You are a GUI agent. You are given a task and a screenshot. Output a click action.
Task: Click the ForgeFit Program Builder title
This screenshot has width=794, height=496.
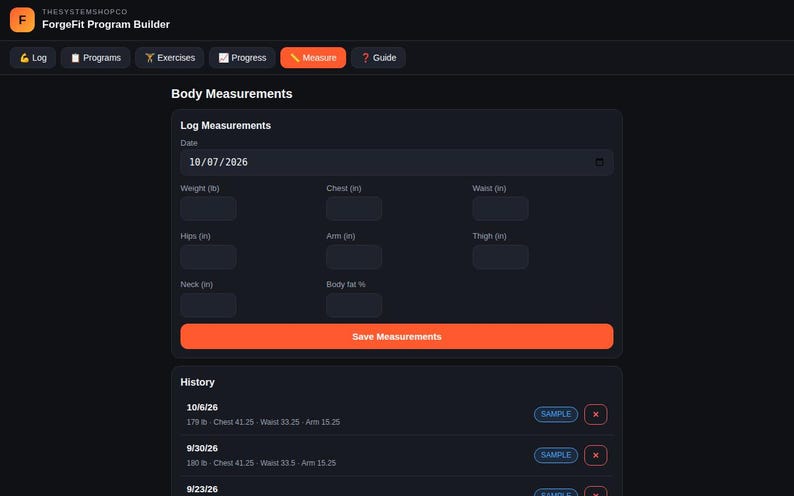pyautogui.click(x=106, y=24)
